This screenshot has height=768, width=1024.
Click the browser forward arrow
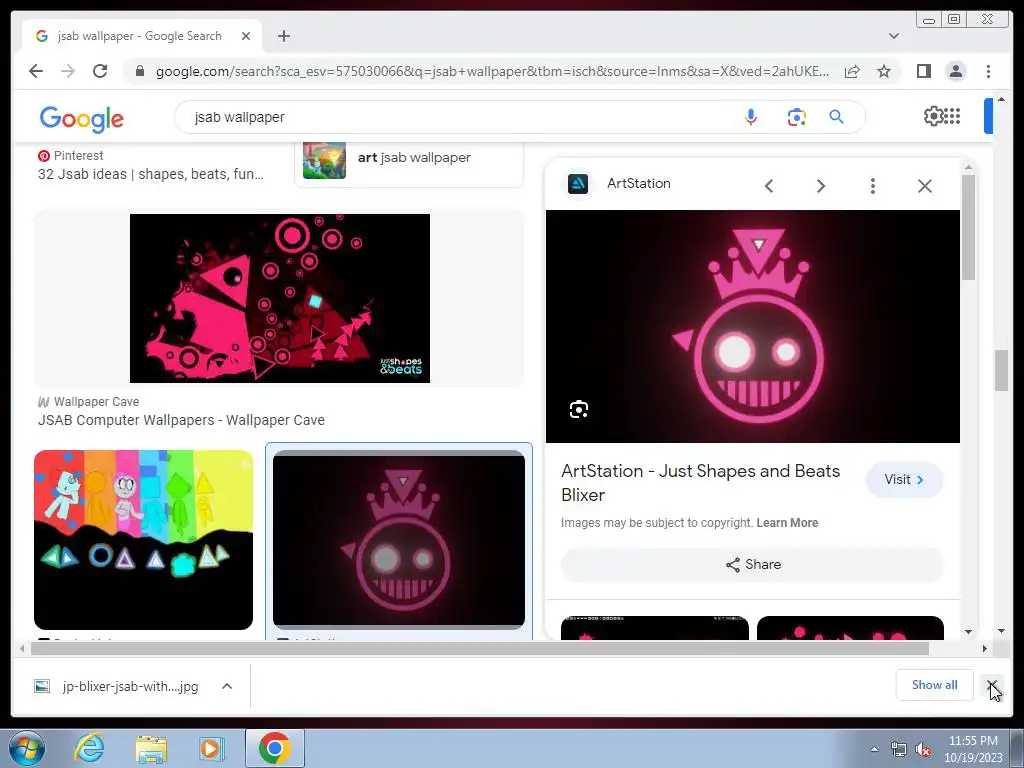(x=68, y=71)
